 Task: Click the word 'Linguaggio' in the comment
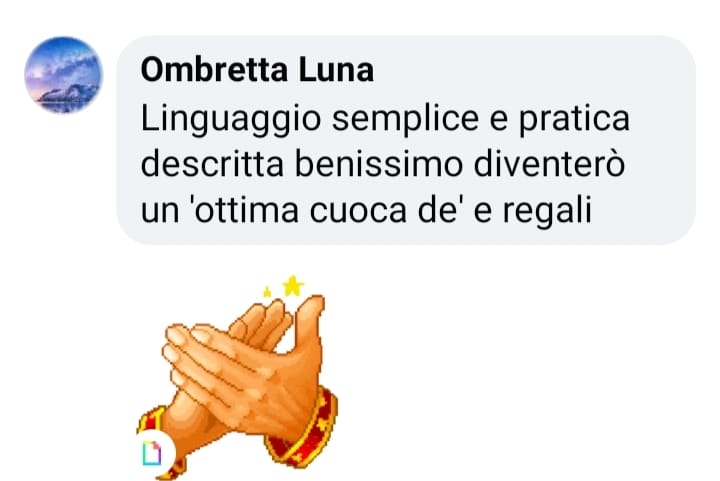(x=231, y=120)
